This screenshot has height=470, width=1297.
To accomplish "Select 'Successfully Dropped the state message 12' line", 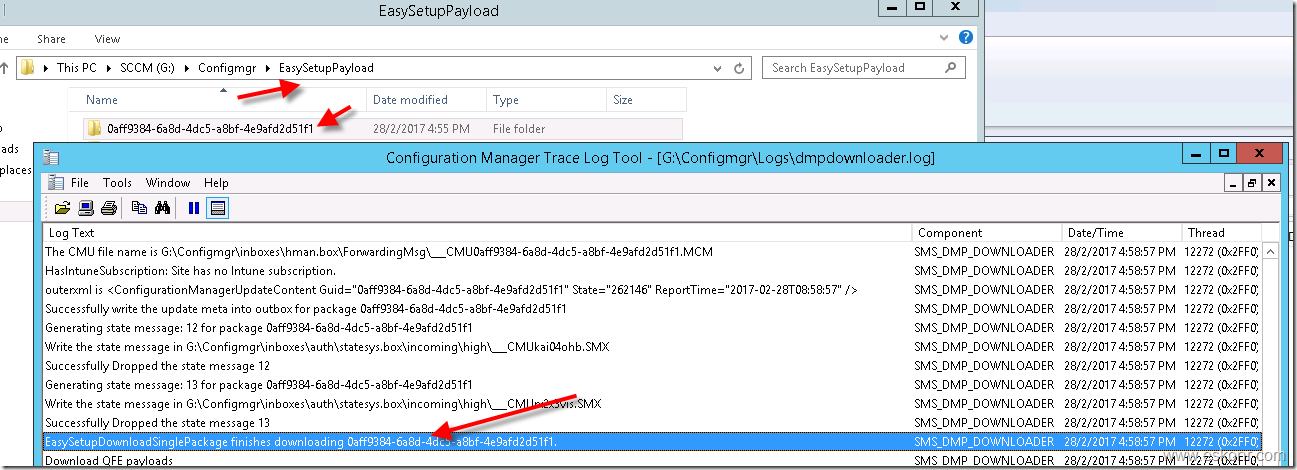I will tap(652, 366).
